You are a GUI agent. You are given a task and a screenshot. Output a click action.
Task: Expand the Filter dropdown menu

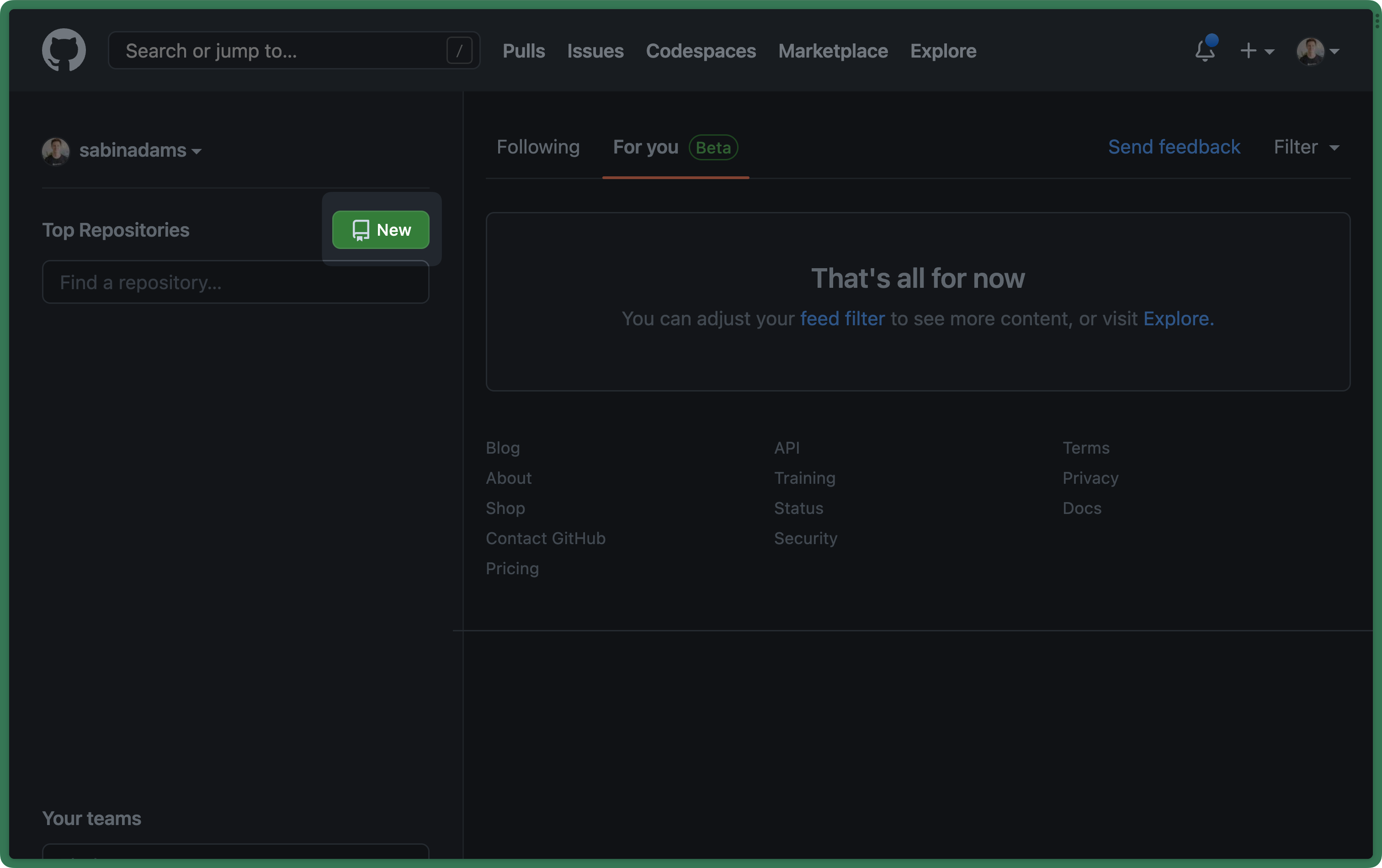[1307, 146]
